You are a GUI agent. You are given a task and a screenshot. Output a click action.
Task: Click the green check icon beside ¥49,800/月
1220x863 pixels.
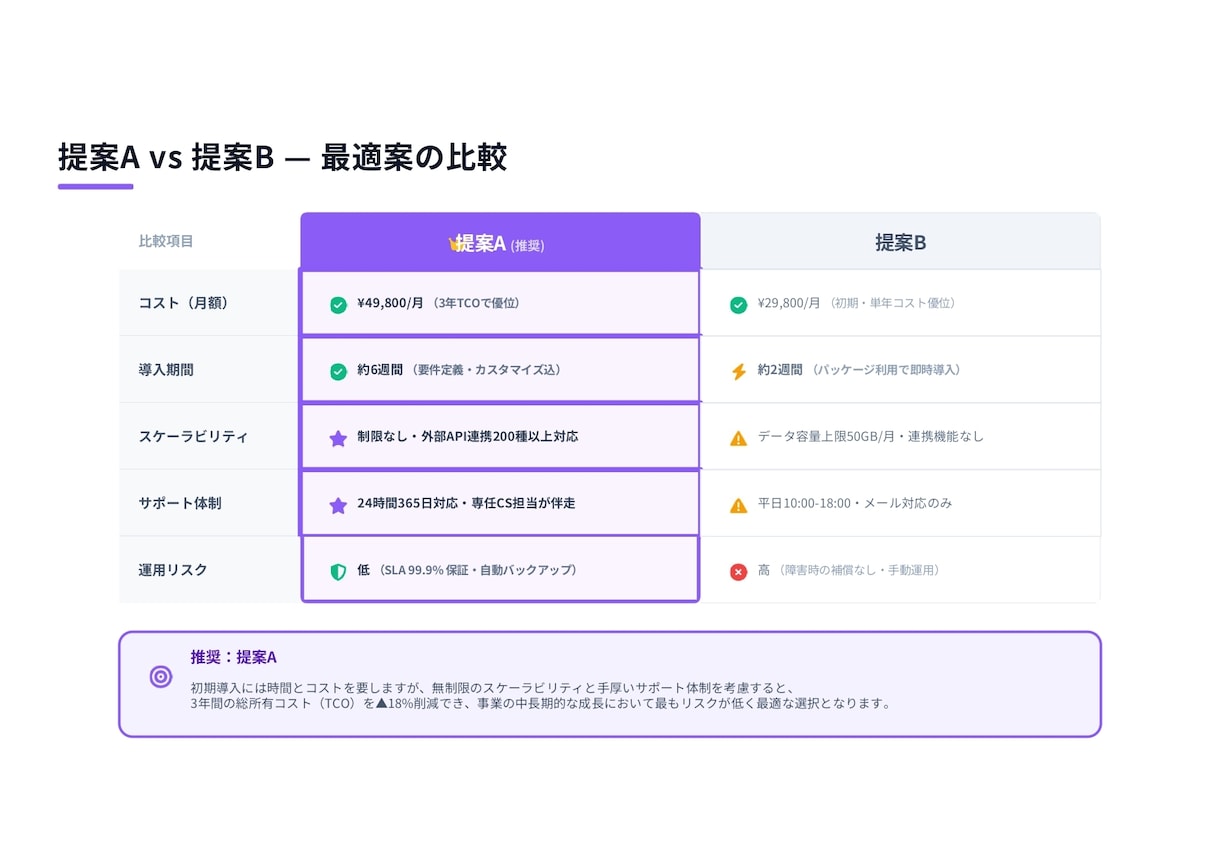pos(339,305)
